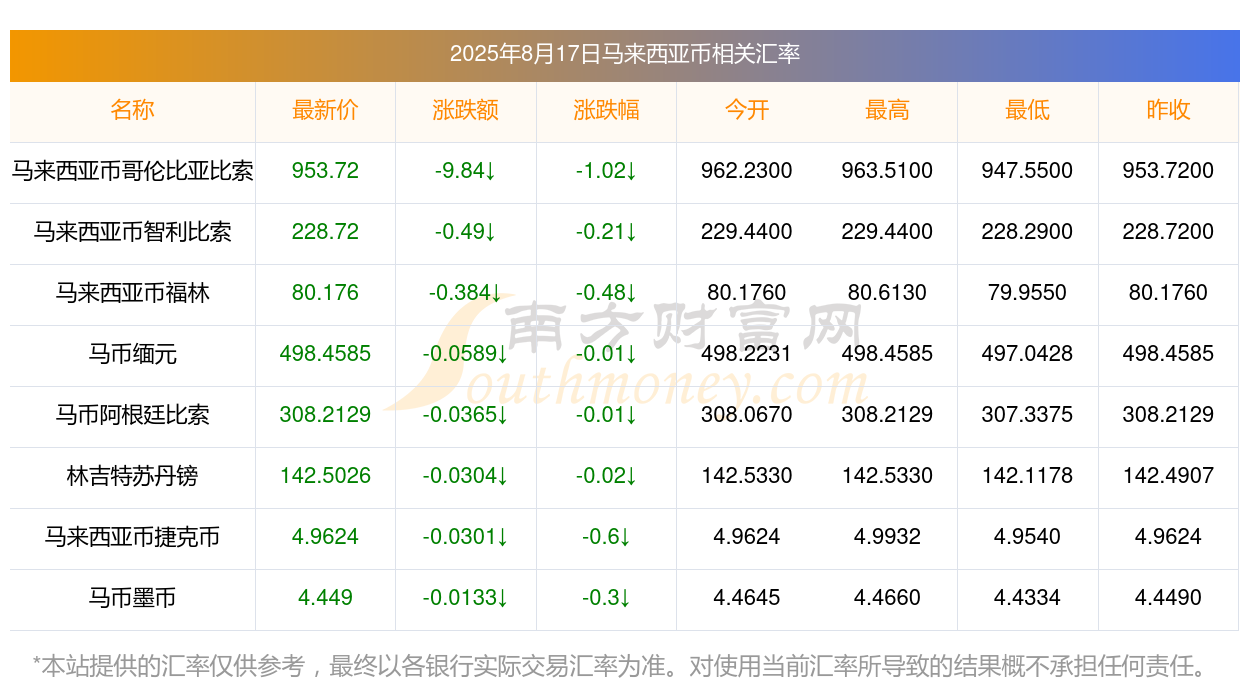The image size is (1250, 698).
Task: Click the 最高 column header
Action: tap(887, 110)
